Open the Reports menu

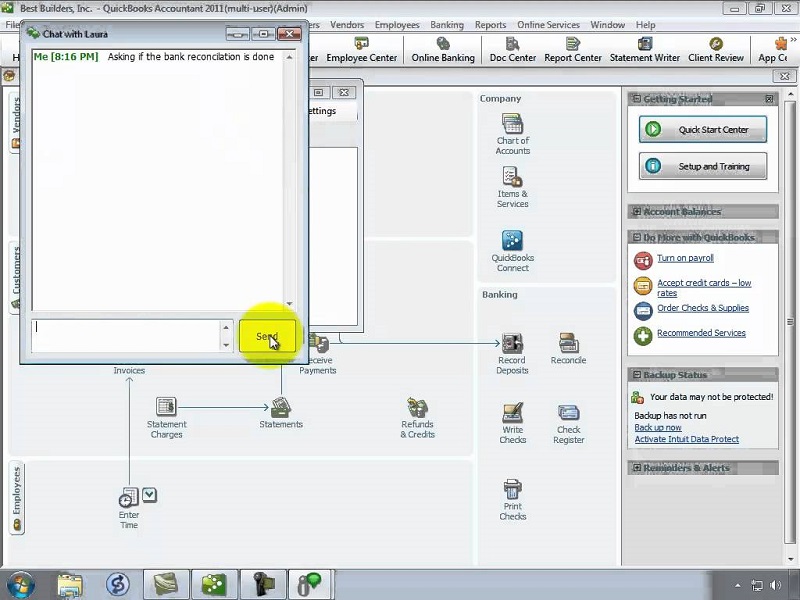pyautogui.click(x=490, y=25)
